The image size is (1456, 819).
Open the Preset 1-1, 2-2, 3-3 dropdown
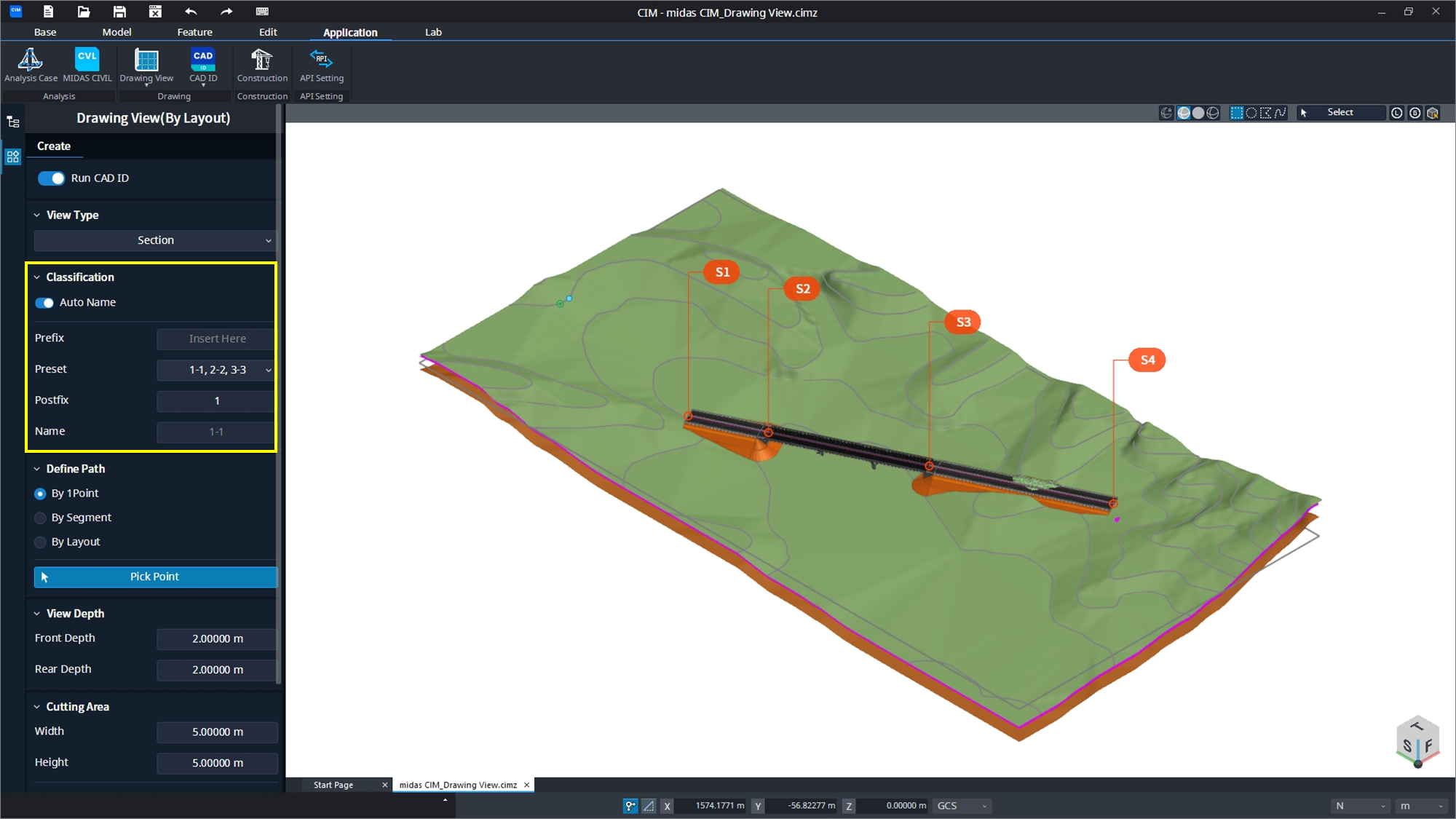pos(216,370)
